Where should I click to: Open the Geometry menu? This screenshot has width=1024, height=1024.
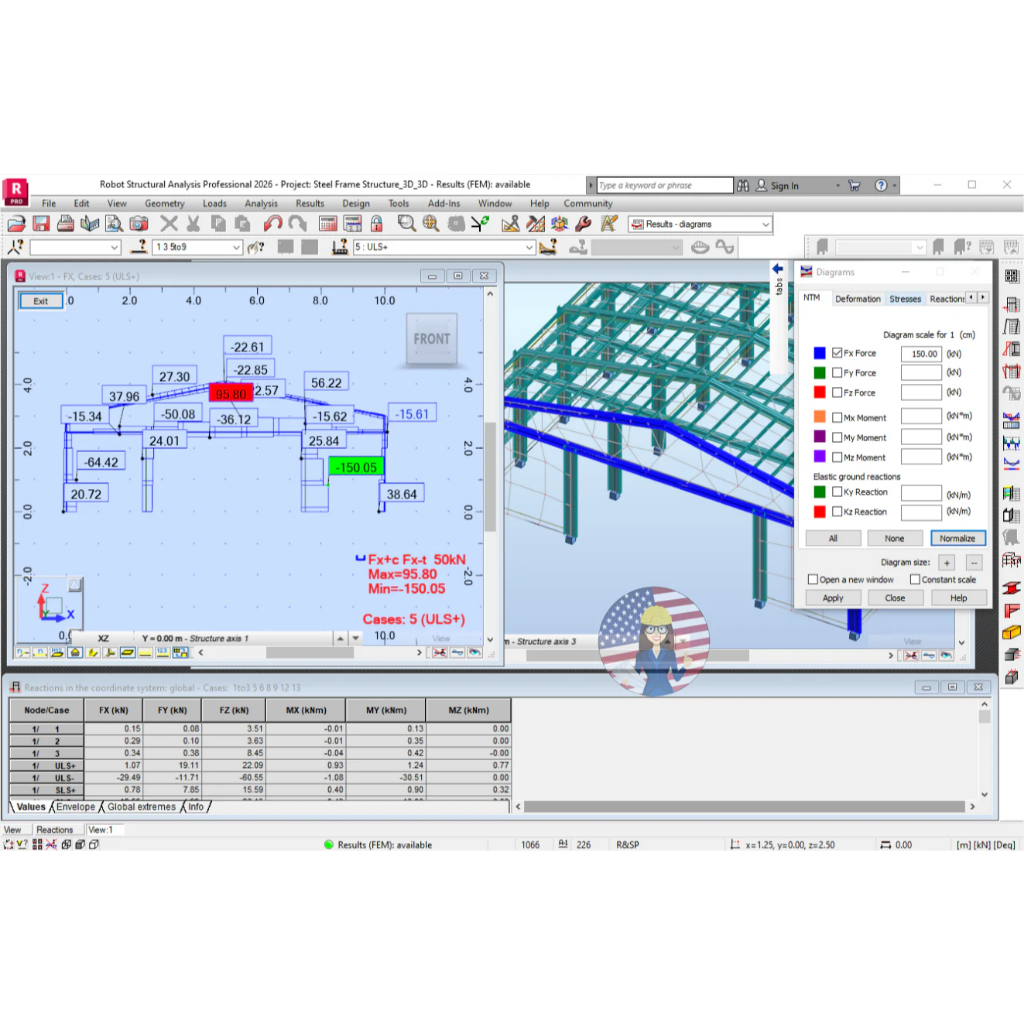point(165,204)
